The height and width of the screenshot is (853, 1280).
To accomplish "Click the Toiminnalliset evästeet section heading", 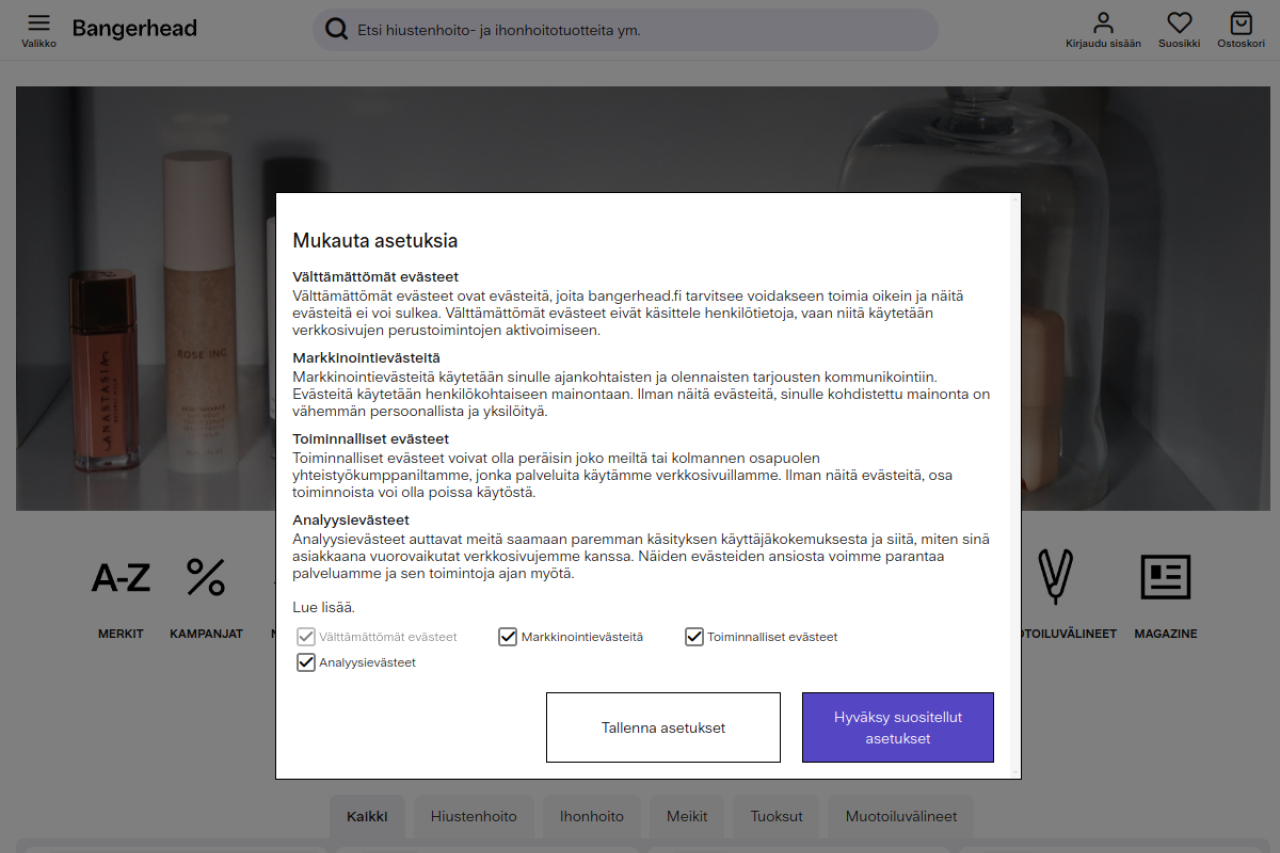I will tap(370, 439).
